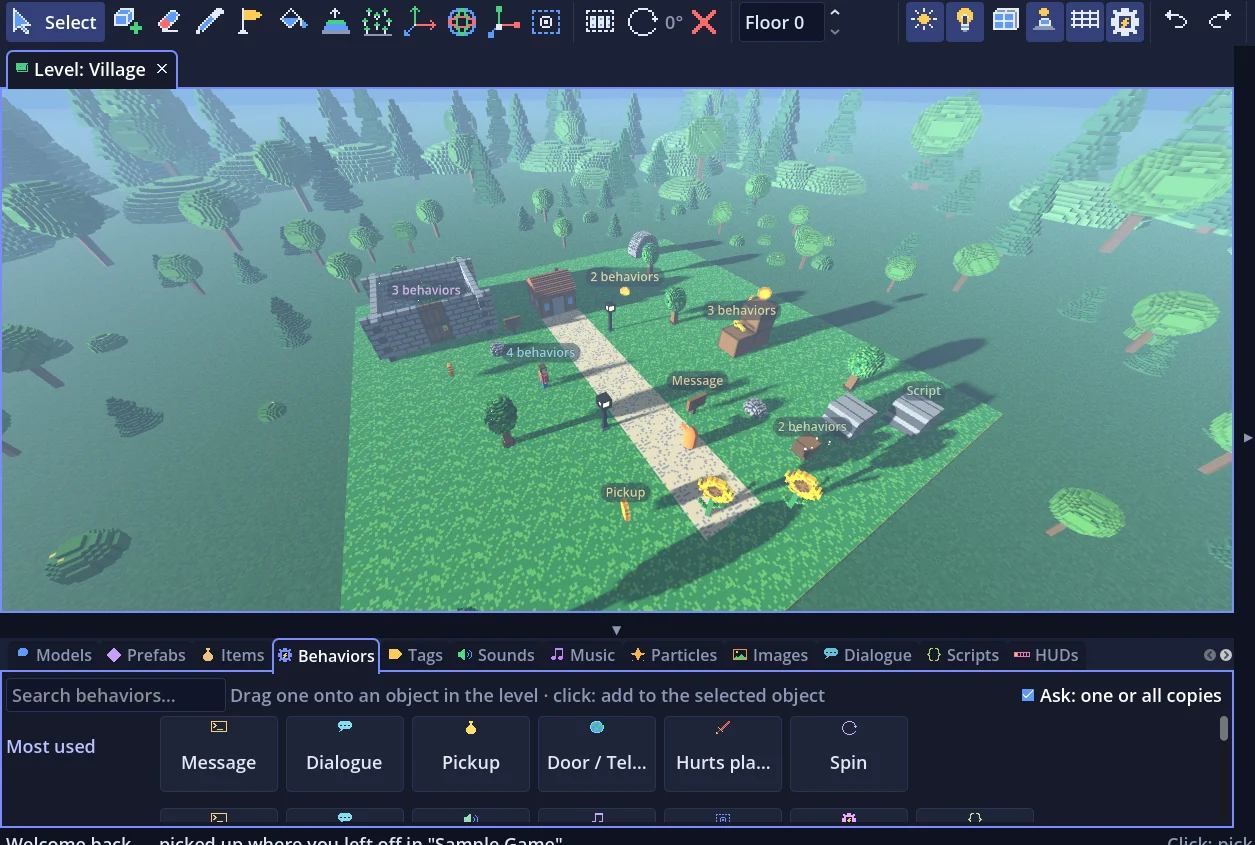Pick the eraser tool

pos(168,22)
